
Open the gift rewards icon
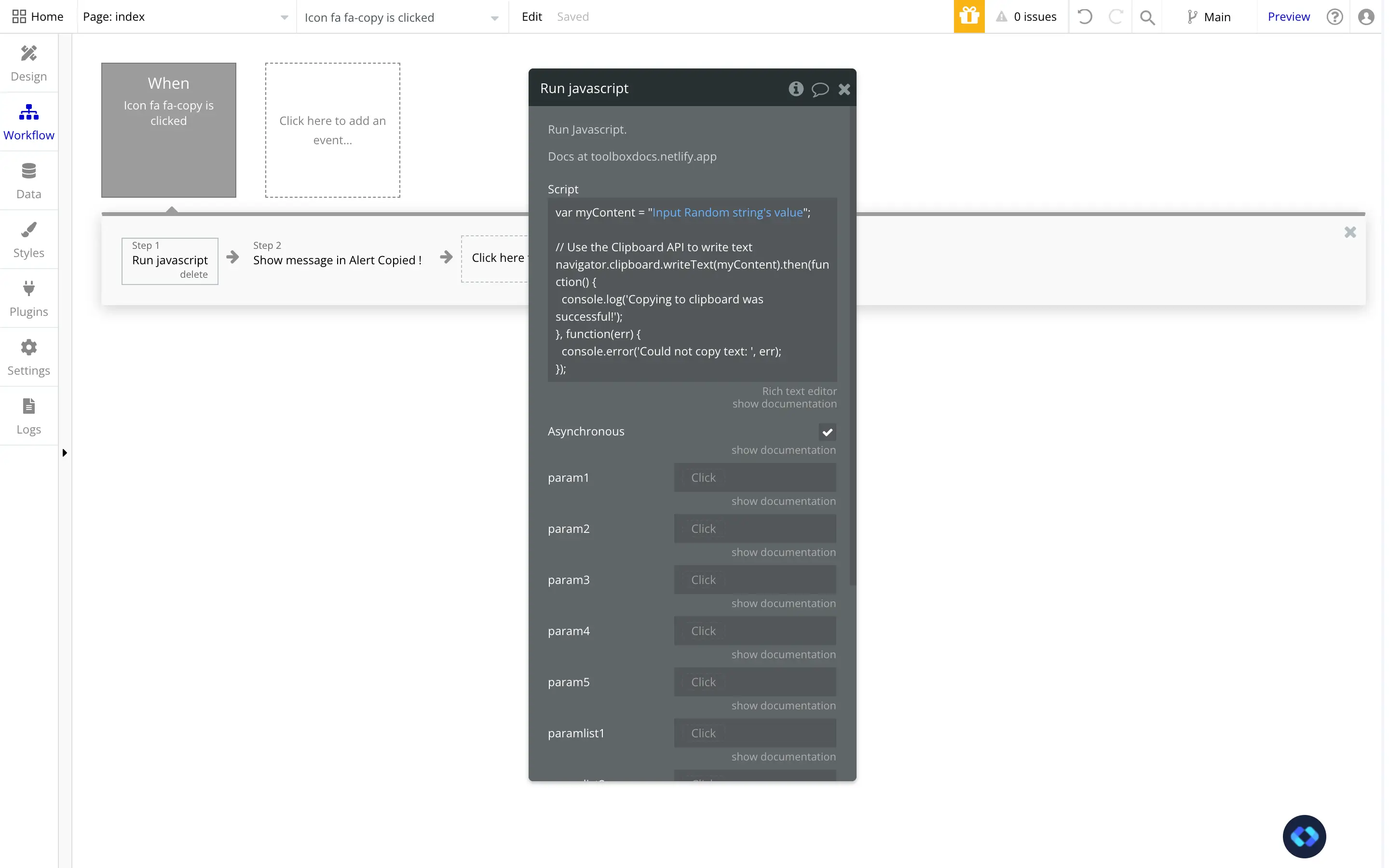[x=969, y=17]
